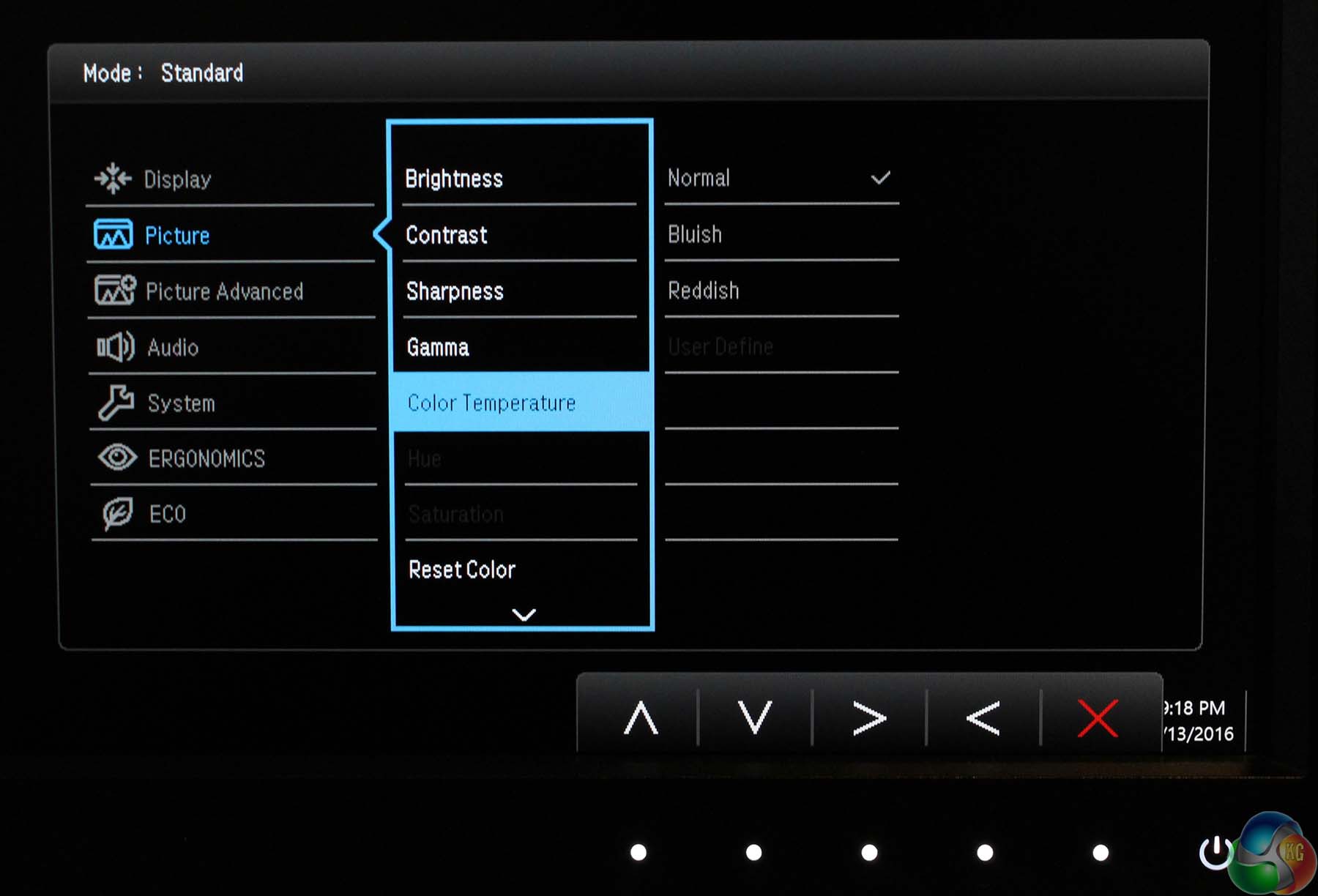Click the white dot button under down arrow

point(753,852)
